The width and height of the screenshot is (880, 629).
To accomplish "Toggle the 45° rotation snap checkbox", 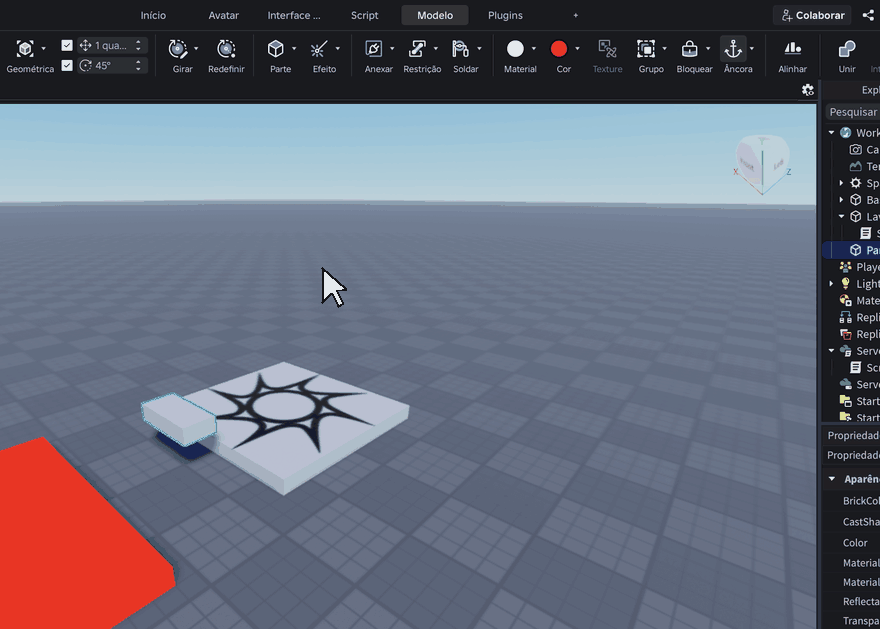I will (67, 66).
